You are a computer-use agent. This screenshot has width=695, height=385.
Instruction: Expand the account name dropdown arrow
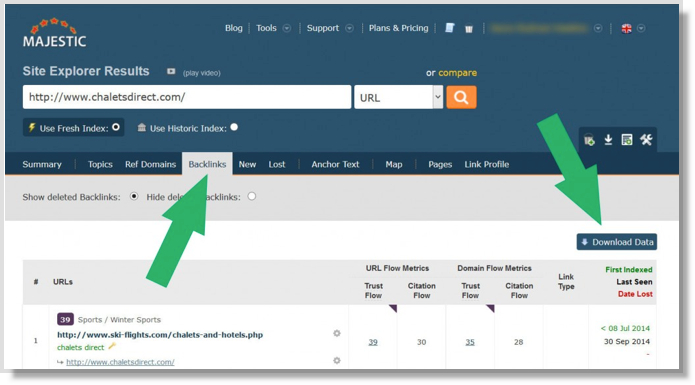click(598, 28)
